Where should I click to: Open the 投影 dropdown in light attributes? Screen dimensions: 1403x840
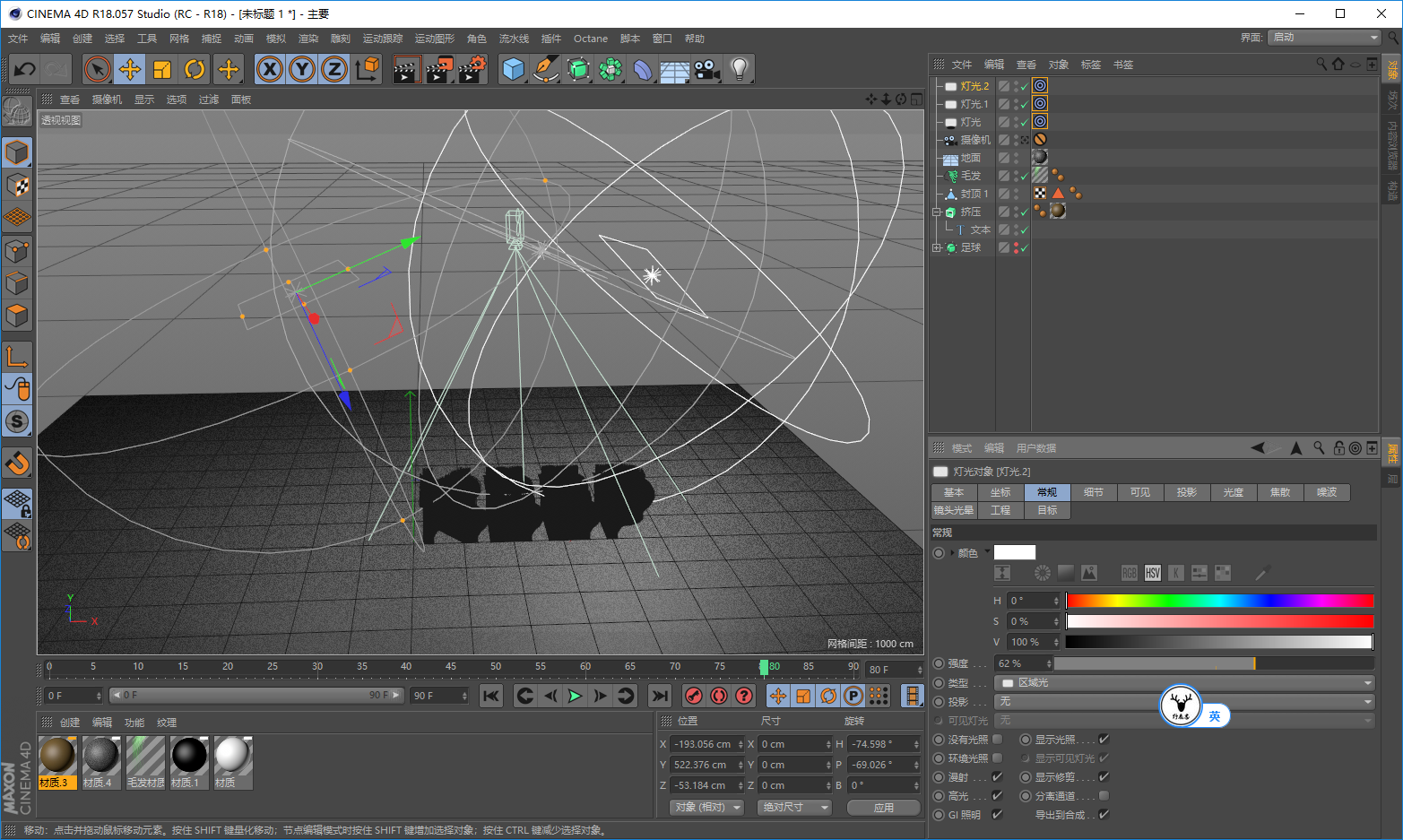(1186, 702)
